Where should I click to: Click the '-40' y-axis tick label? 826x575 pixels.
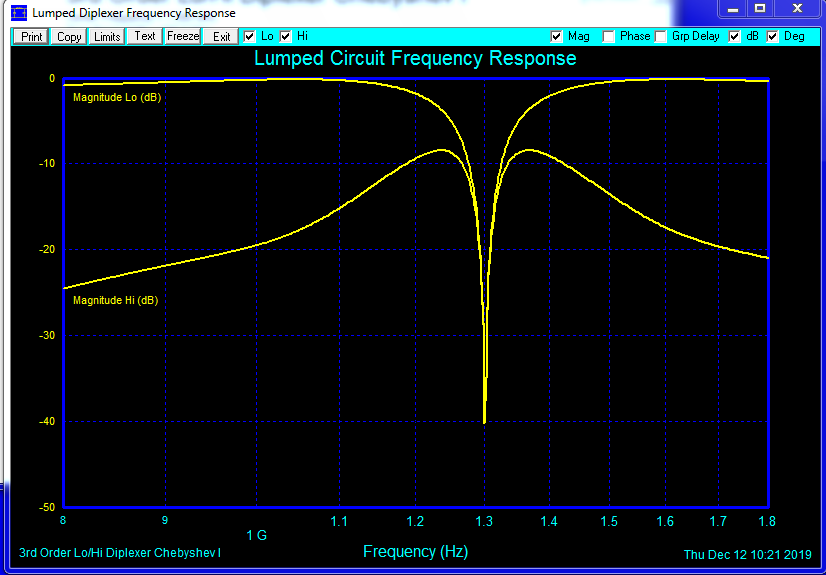click(47, 421)
